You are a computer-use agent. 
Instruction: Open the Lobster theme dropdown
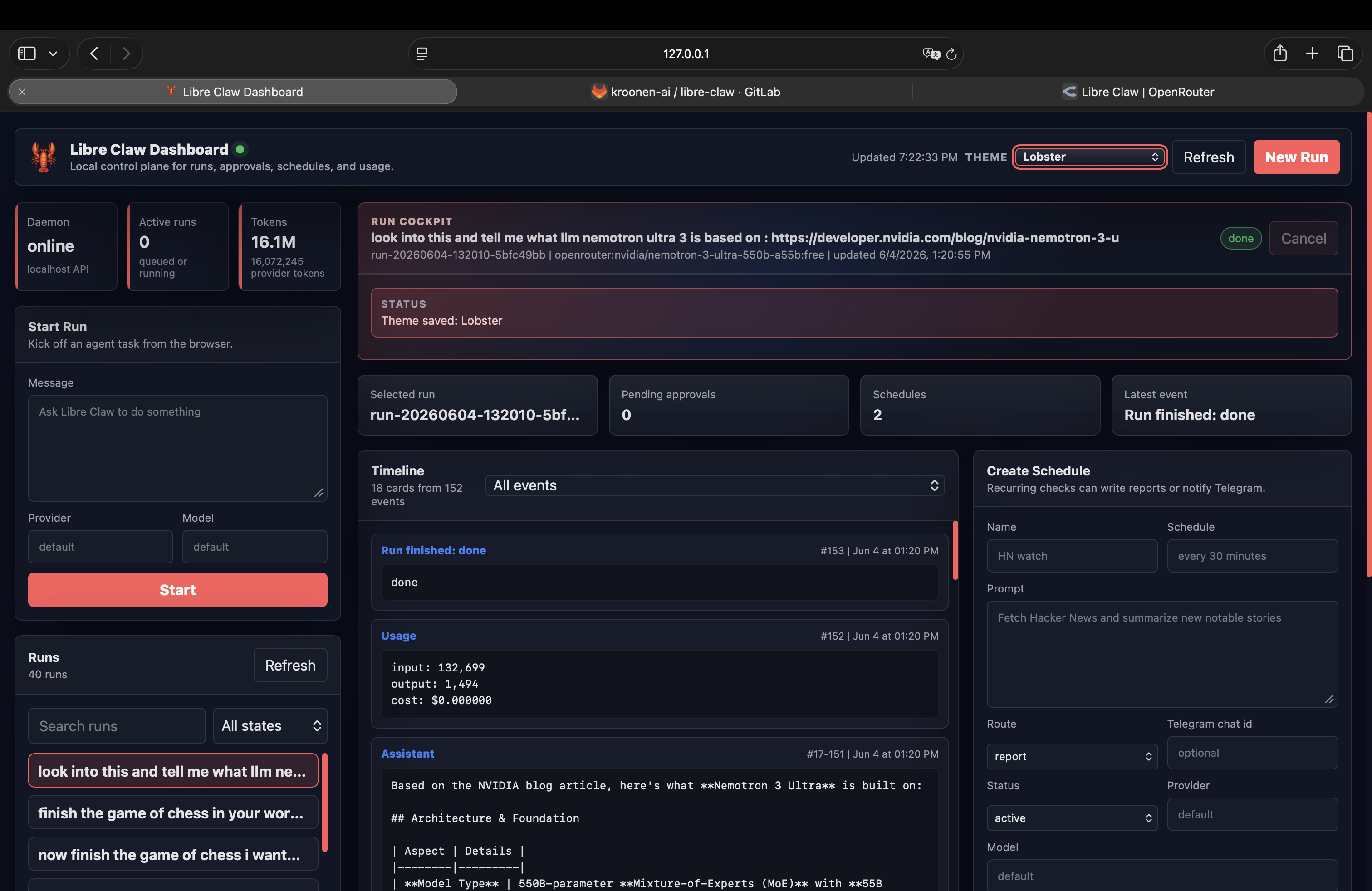click(x=1089, y=157)
